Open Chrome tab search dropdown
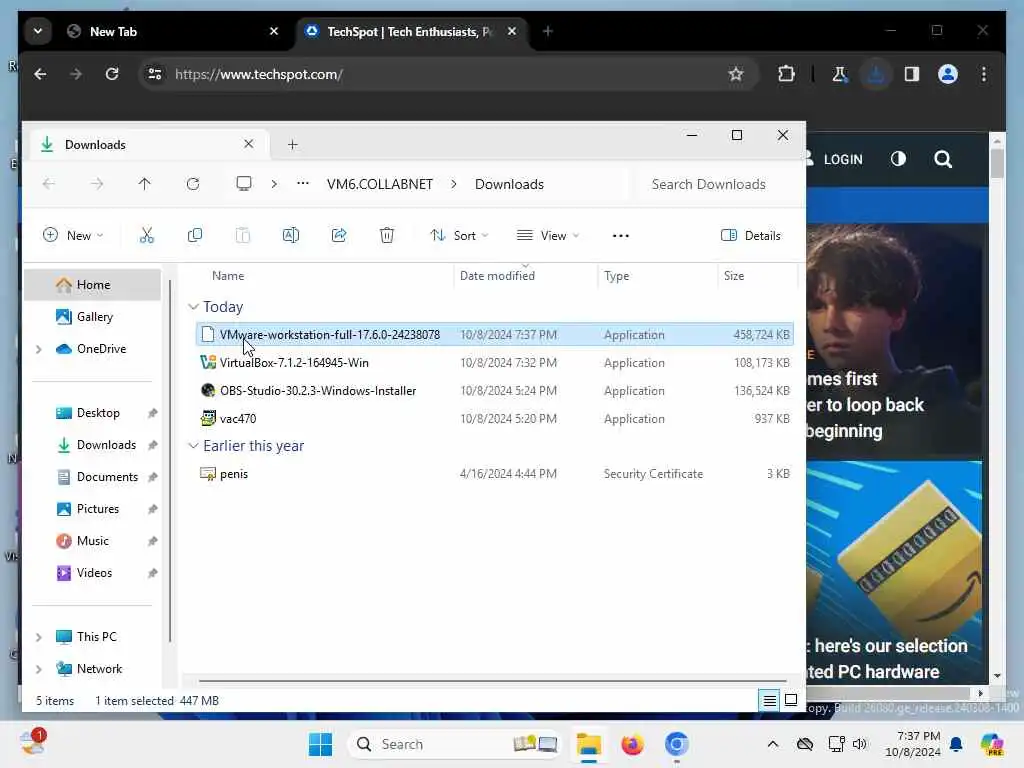The width and height of the screenshot is (1024, 768). [38, 31]
